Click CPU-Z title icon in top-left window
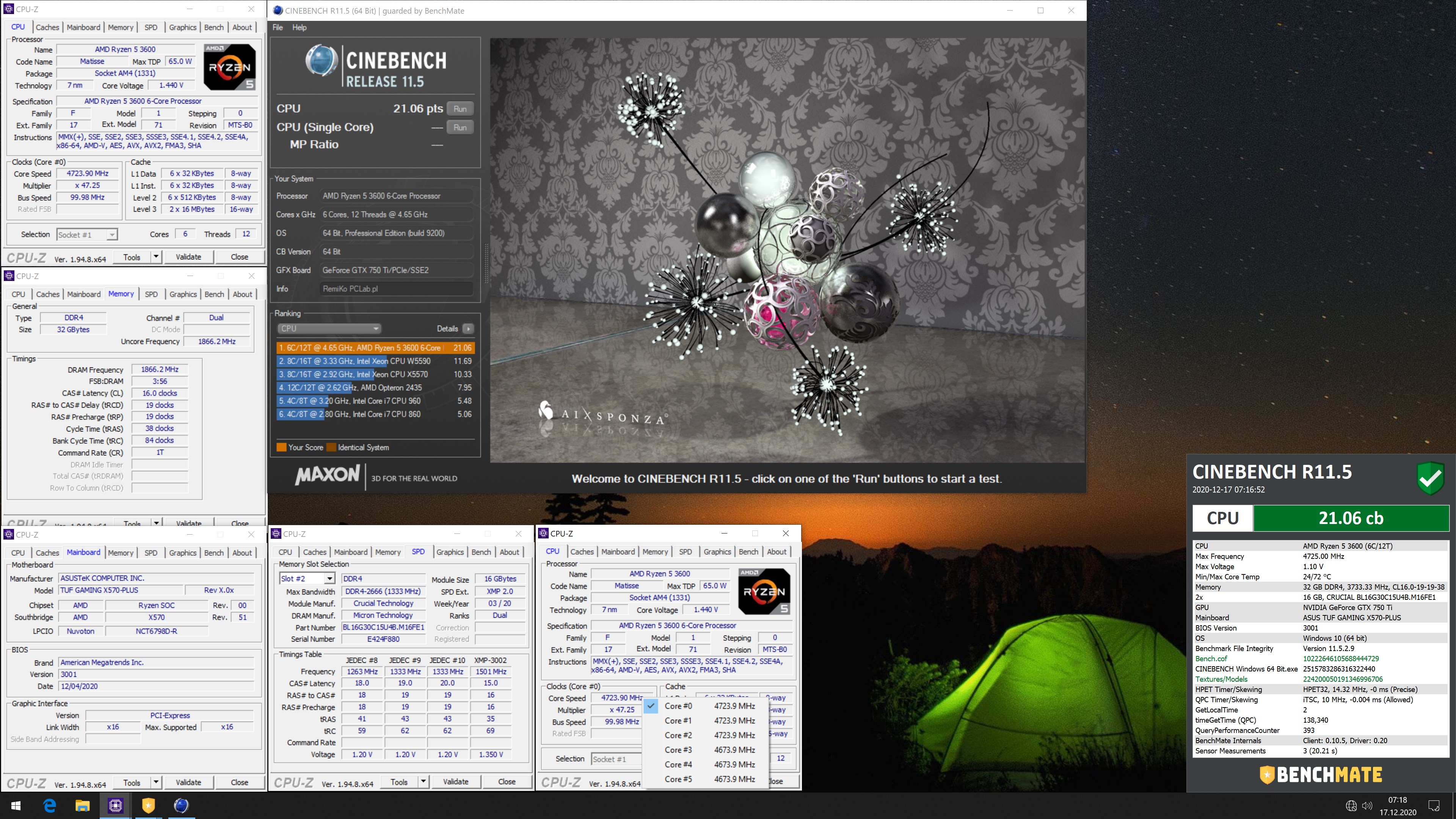This screenshot has height=819, width=1456. 9,9
